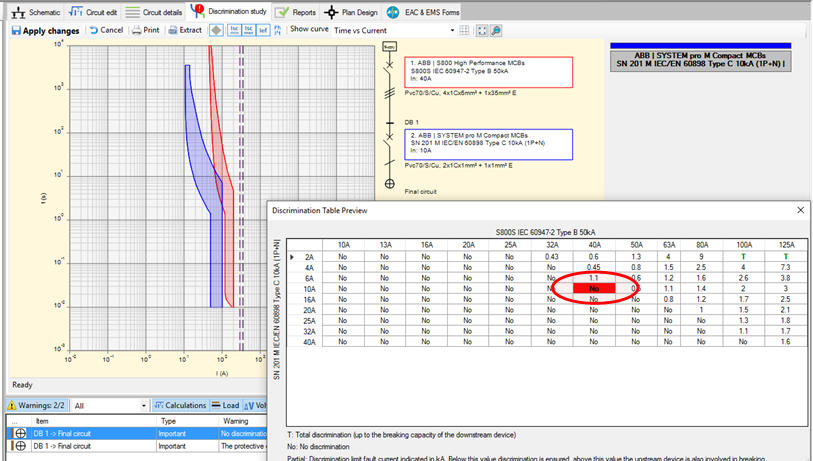Viewport: 813px width, 461px height.
Task: Click the '125A' column header
Action: (786, 245)
